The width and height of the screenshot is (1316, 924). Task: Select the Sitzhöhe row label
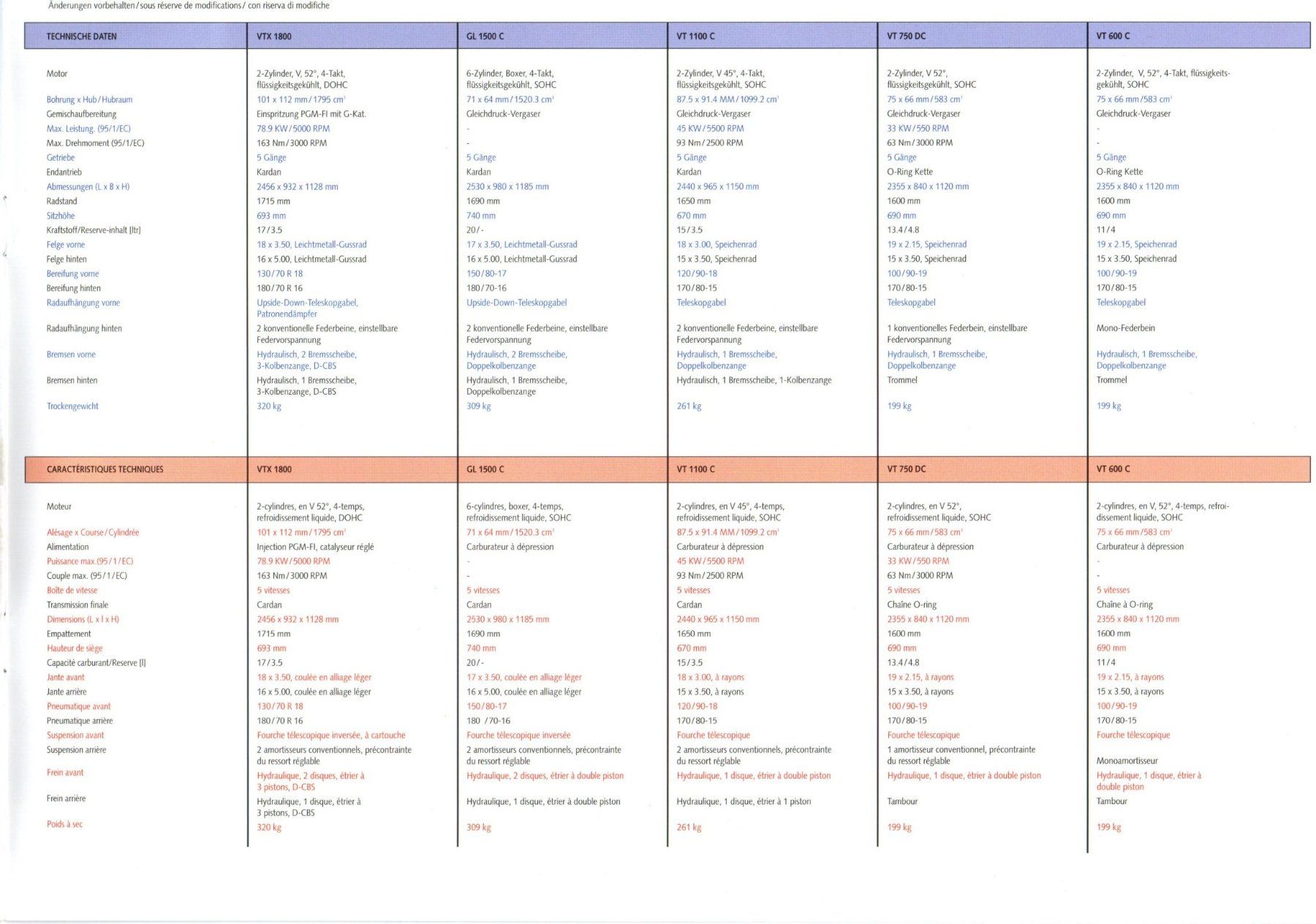(x=61, y=216)
